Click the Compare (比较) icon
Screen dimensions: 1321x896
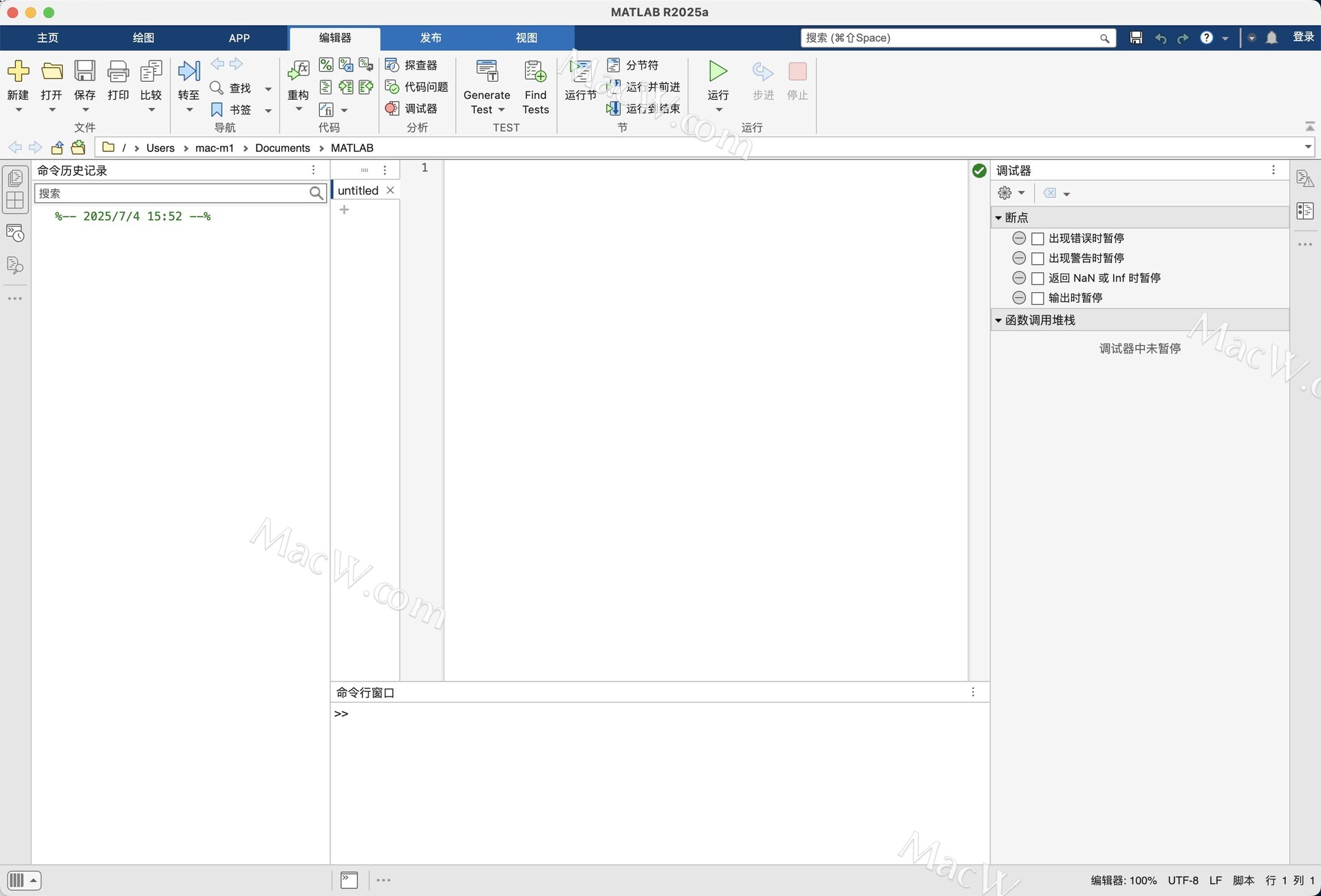click(151, 71)
